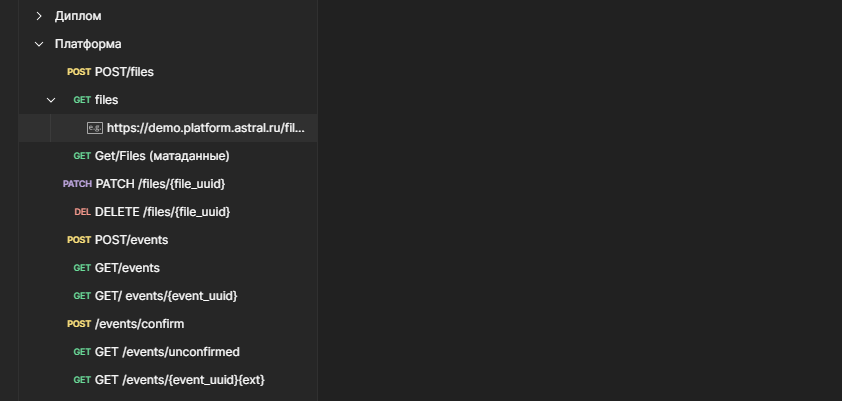Expand the Диплом collection folder
This screenshot has height=401, width=842.
(39, 16)
